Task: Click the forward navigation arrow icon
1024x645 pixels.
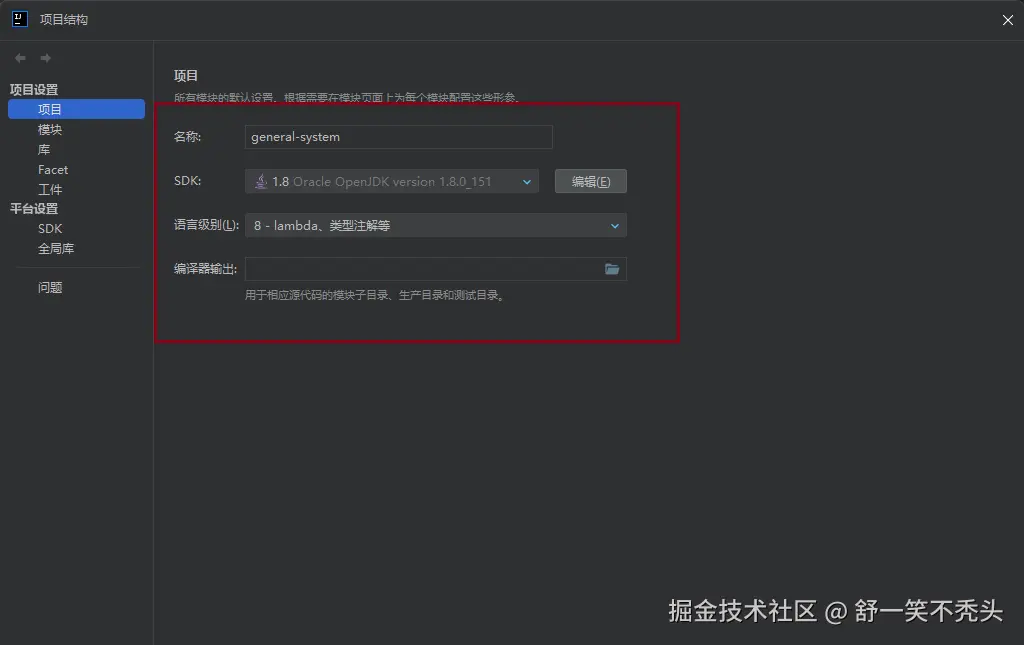Action: (45, 58)
